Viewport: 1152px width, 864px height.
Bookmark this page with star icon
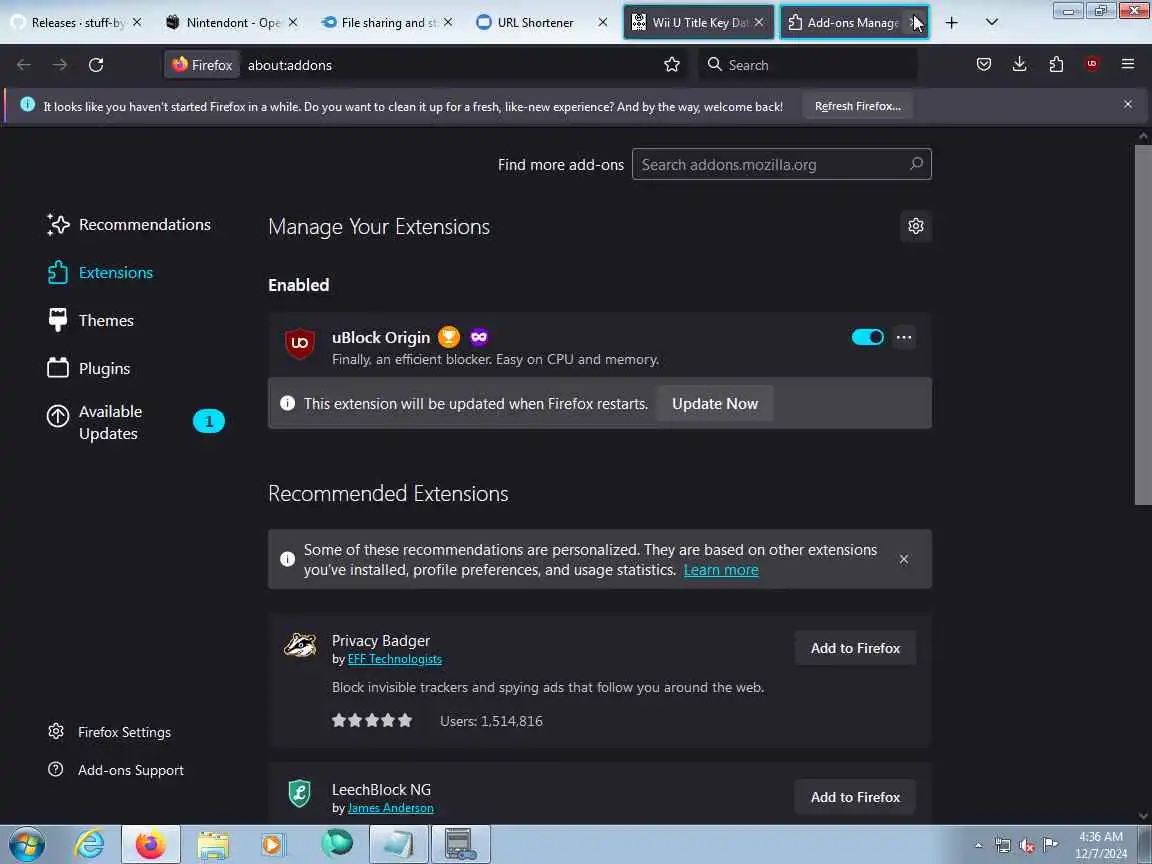[x=672, y=65]
